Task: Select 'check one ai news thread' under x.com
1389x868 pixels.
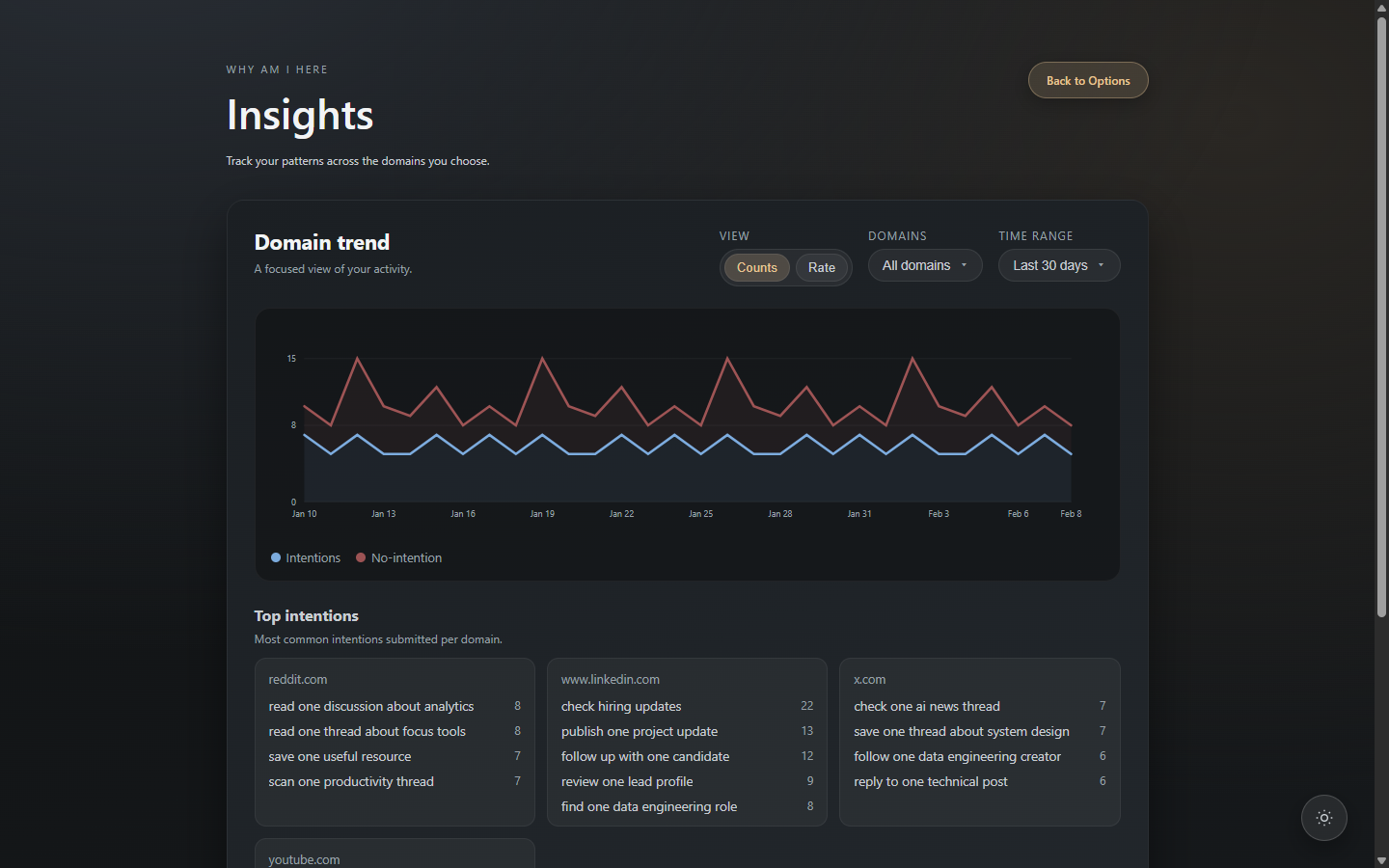Action: point(926,706)
